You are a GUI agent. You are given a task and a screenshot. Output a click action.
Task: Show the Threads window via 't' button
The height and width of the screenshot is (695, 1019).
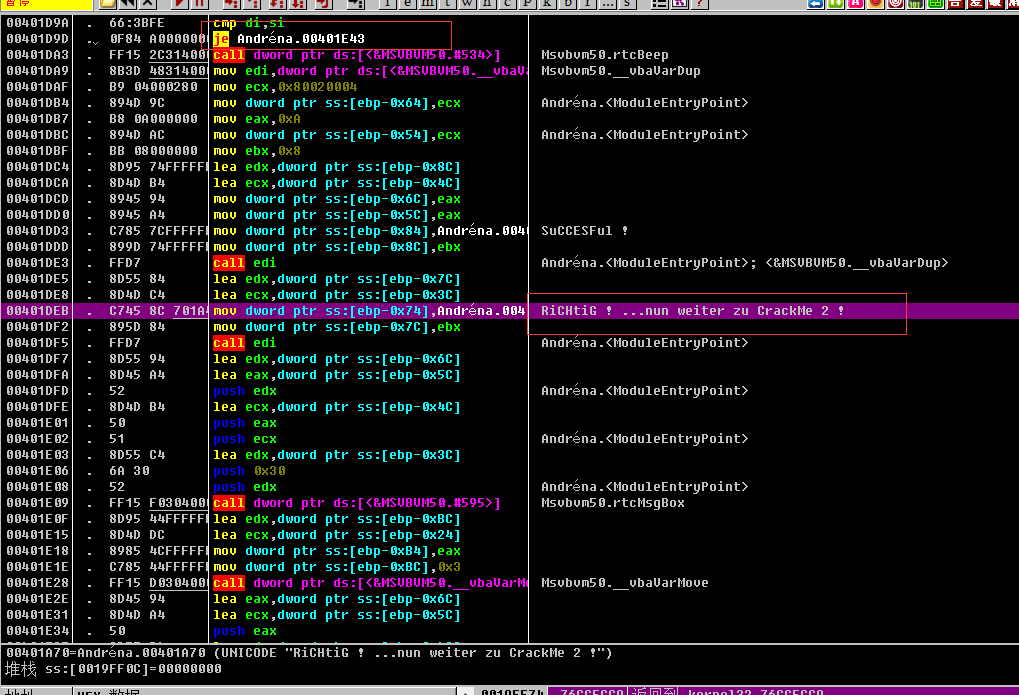click(445, 4)
